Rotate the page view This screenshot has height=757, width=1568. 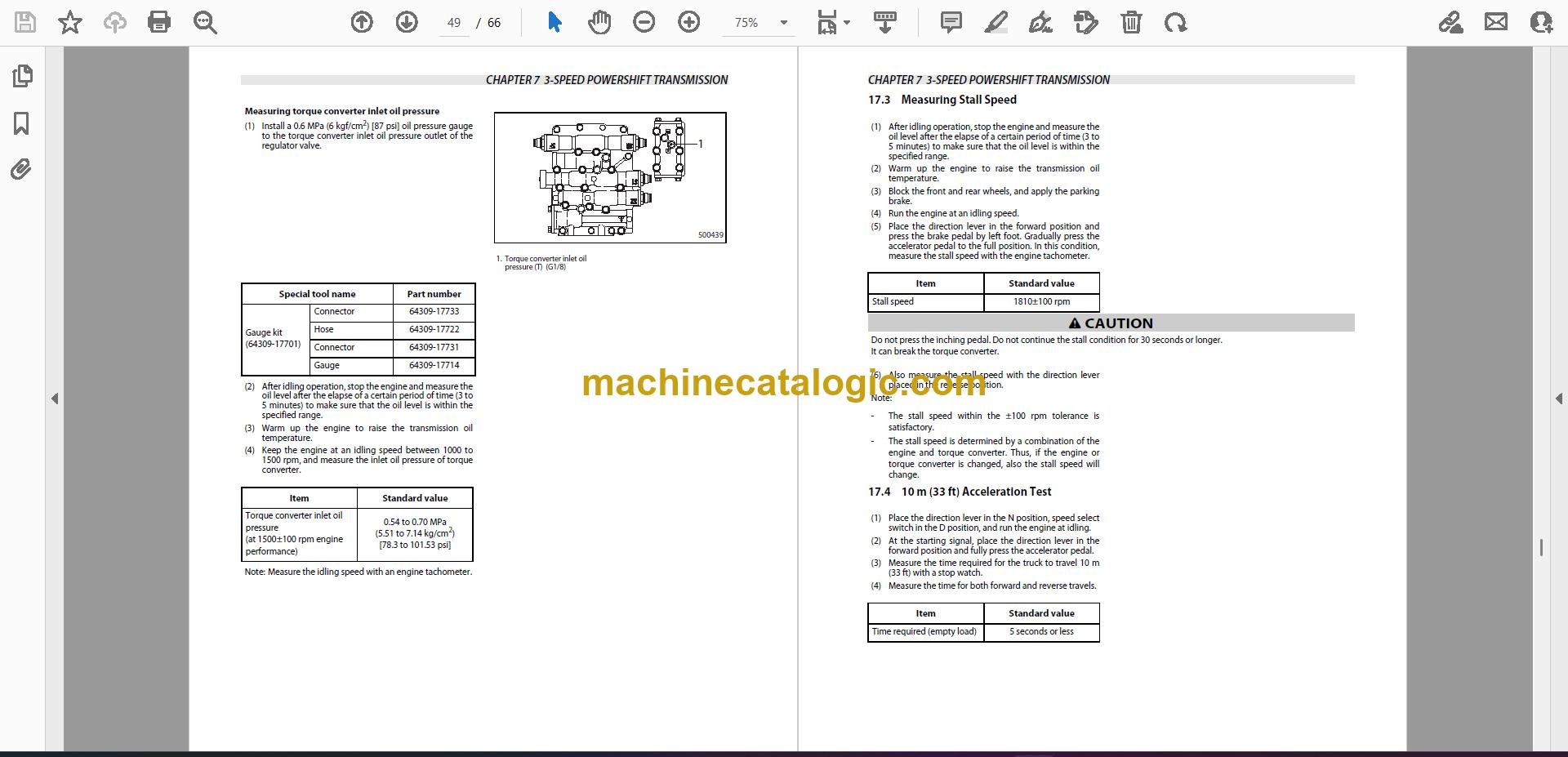(x=1176, y=22)
